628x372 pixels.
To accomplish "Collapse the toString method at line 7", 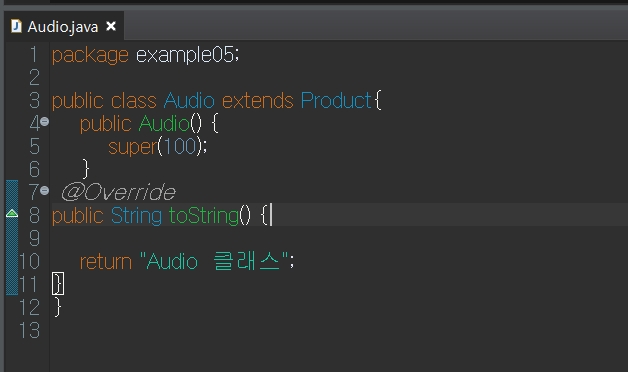I will pos(44,191).
